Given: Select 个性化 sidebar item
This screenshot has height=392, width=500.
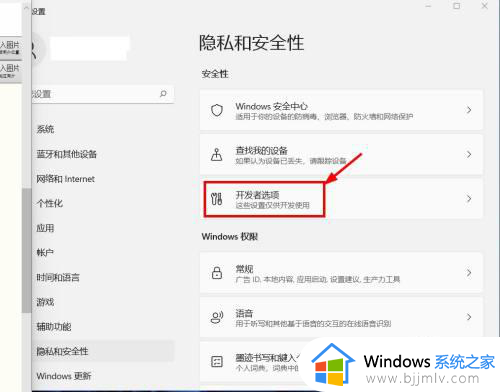Looking at the screenshot, I should 50,203.
